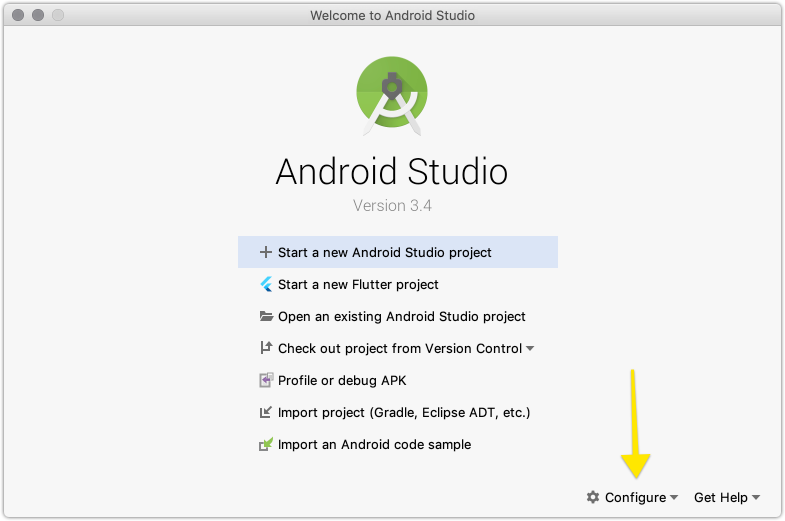Click the Version 3.4 text
Screen dimensions: 785x521
(x=392, y=205)
